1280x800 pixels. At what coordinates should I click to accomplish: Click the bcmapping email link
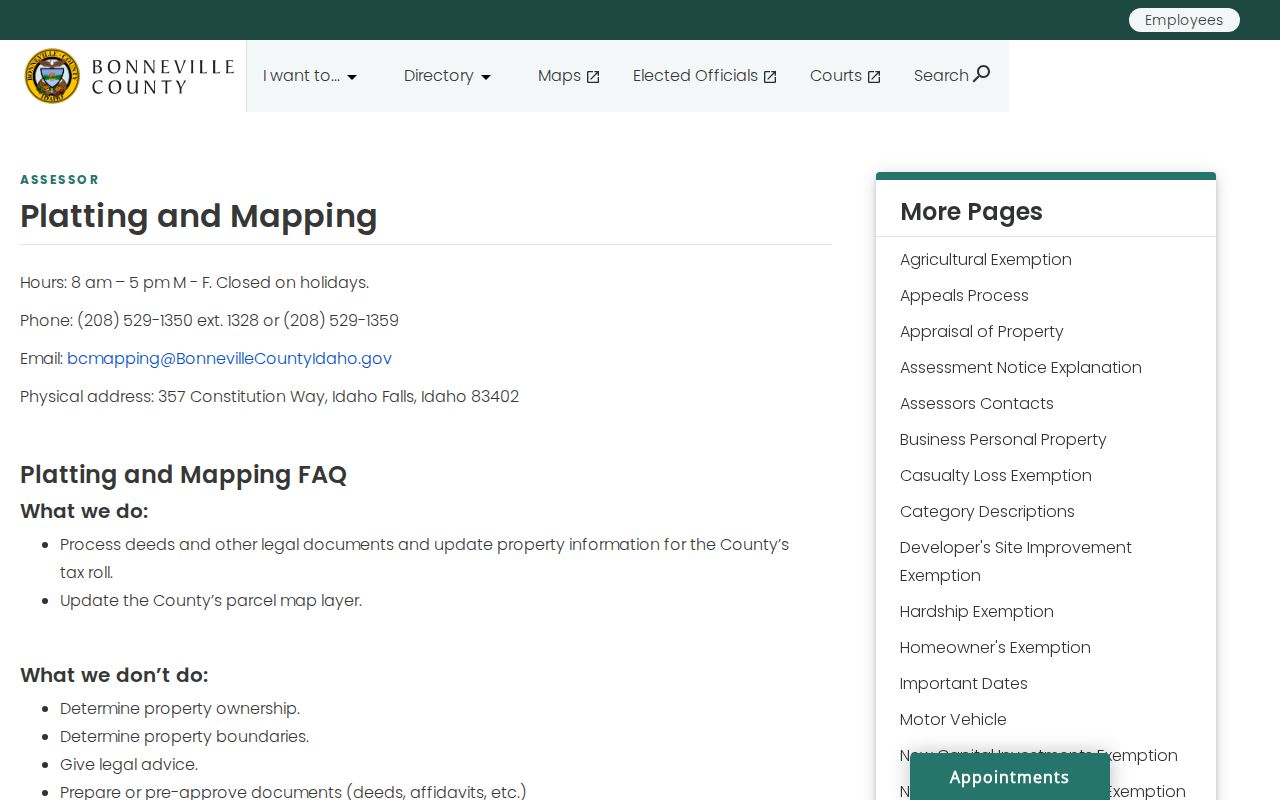(229, 358)
